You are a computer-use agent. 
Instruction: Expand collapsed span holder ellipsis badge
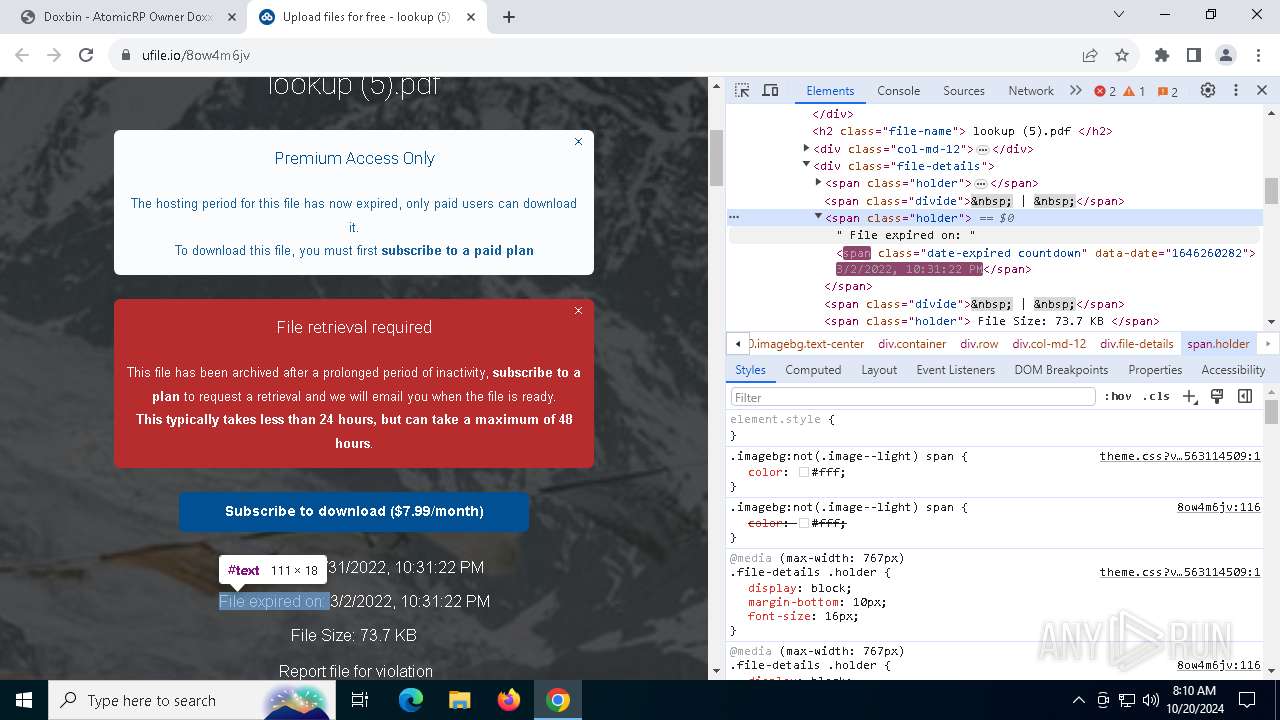tap(981, 183)
